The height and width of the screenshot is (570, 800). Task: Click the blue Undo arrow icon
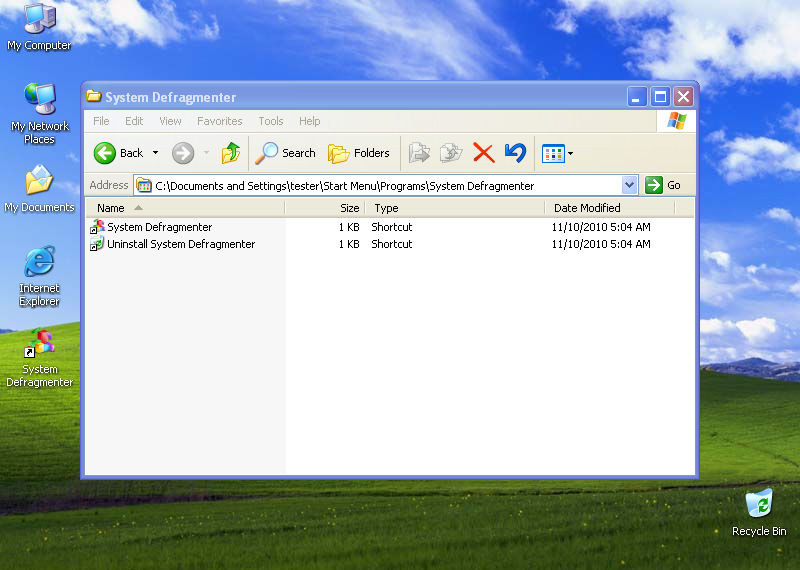[515, 153]
